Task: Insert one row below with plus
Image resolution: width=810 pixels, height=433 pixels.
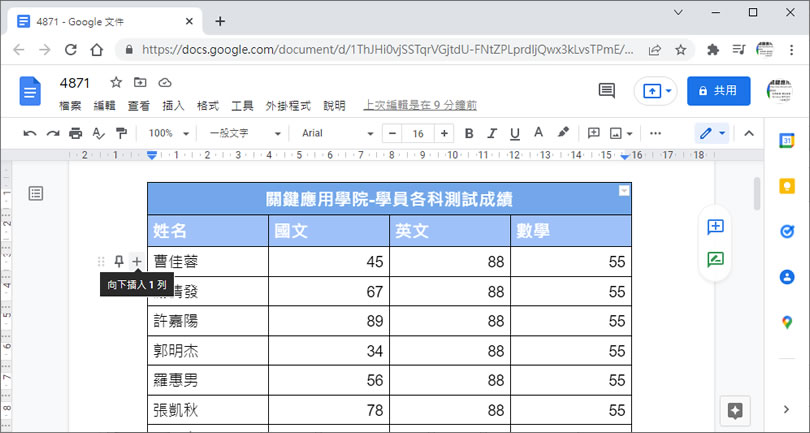Action: point(136,261)
